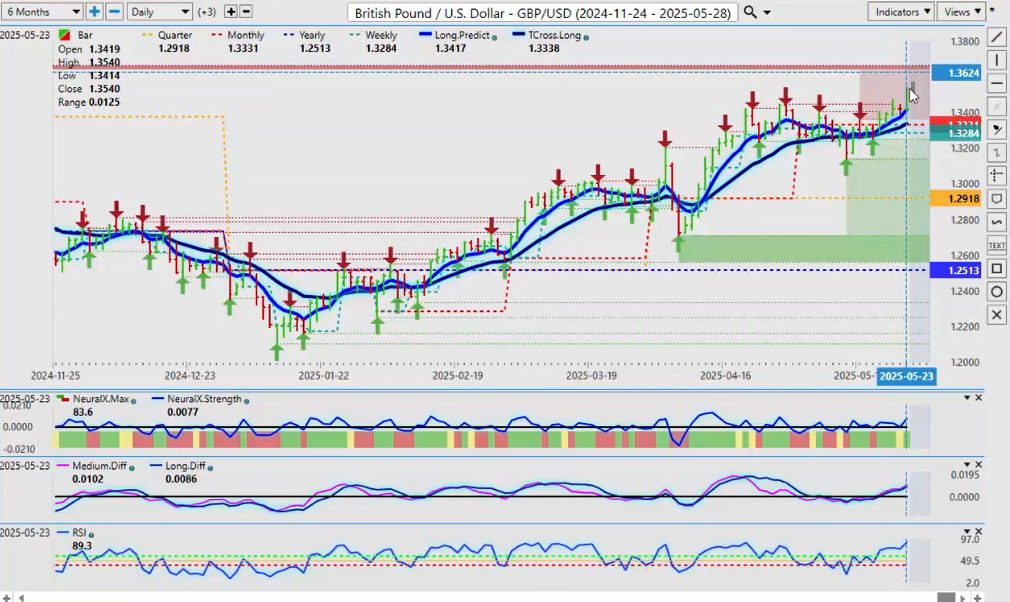
Task: Select the vertical line drawing tool
Action: [996, 60]
